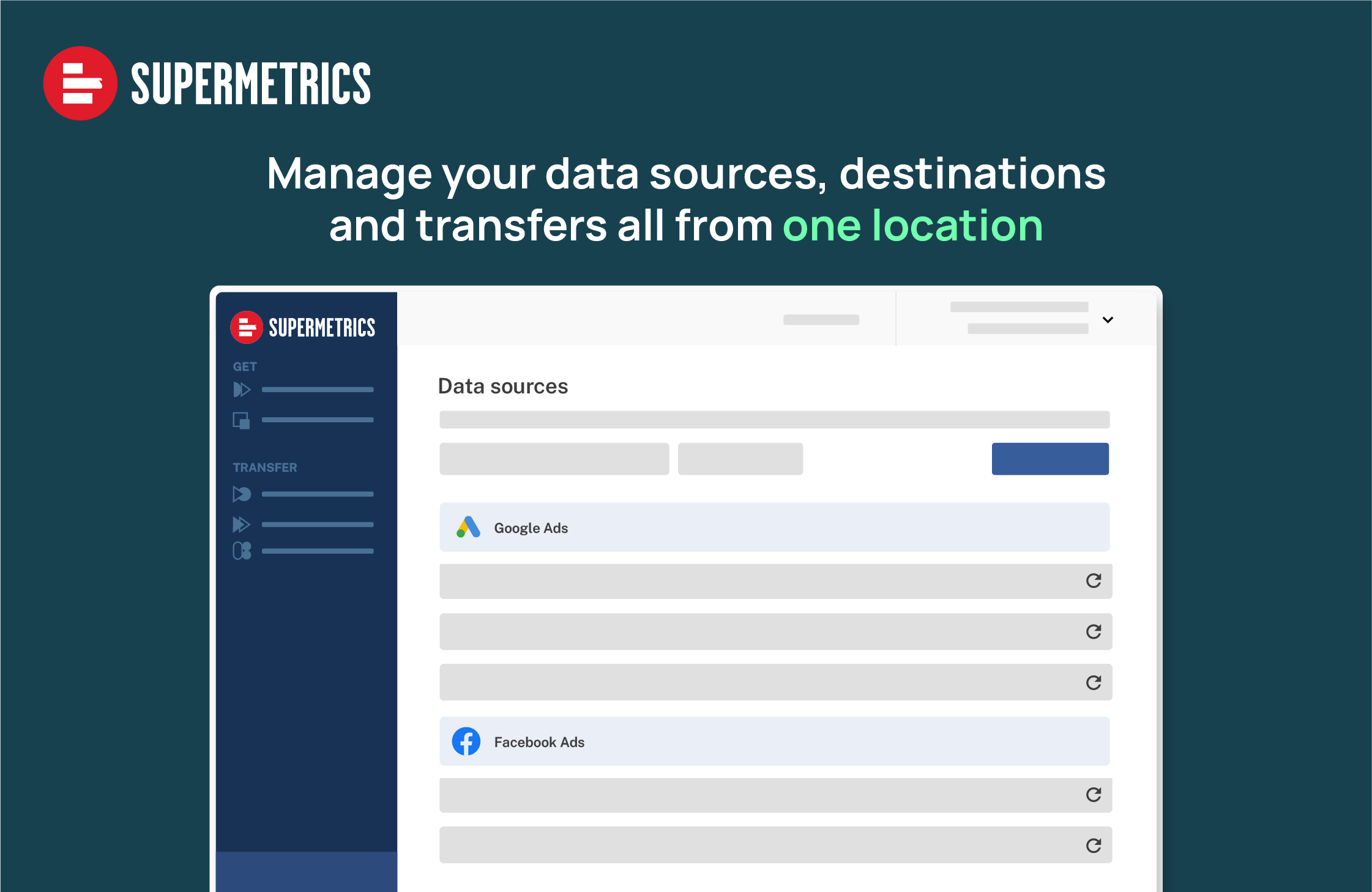Click the Google Ads logo icon
The image size is (1372, 892).
(468, 527)
